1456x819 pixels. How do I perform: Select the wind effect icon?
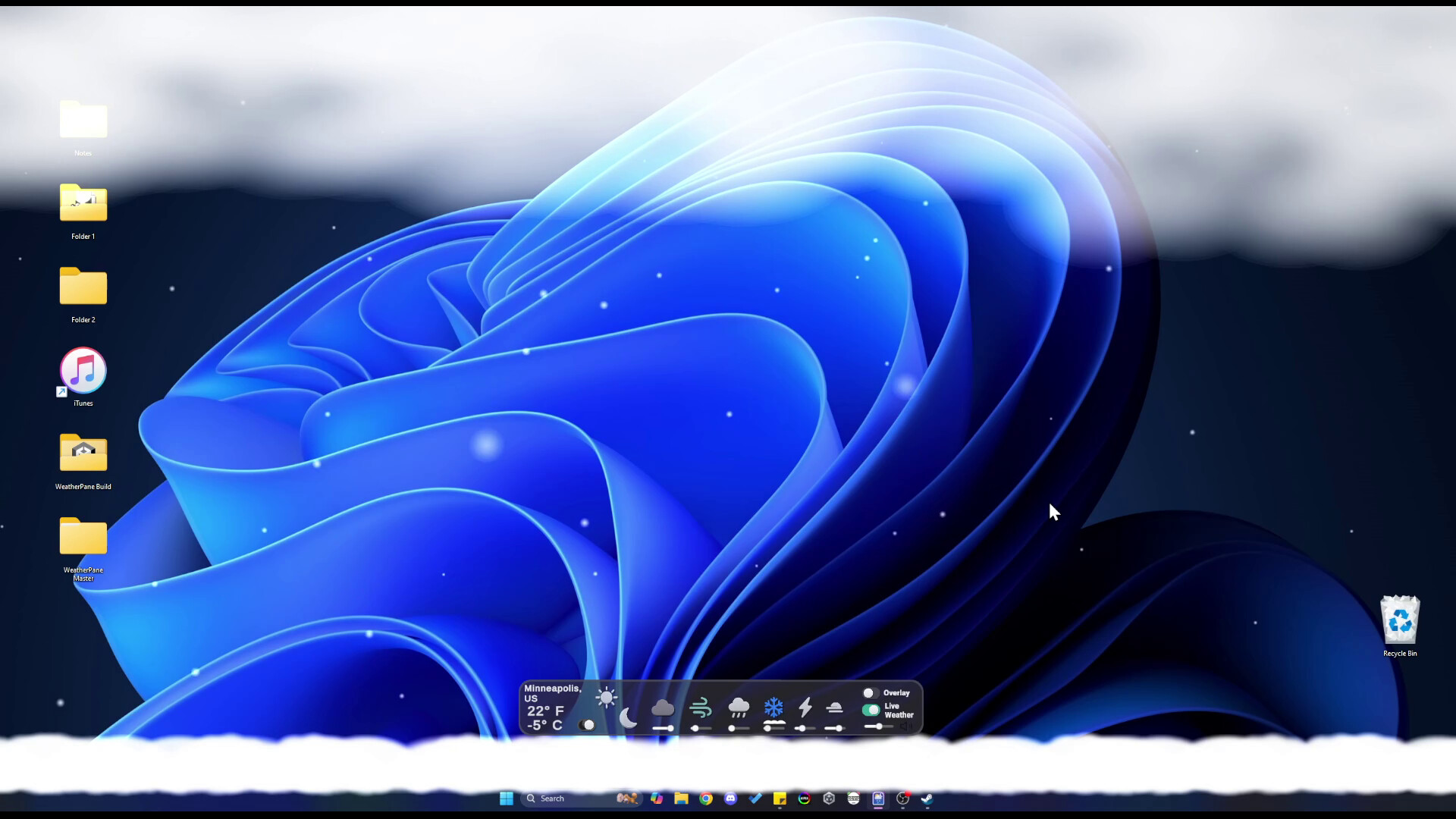pyautogui.click(x=701, y=708)
